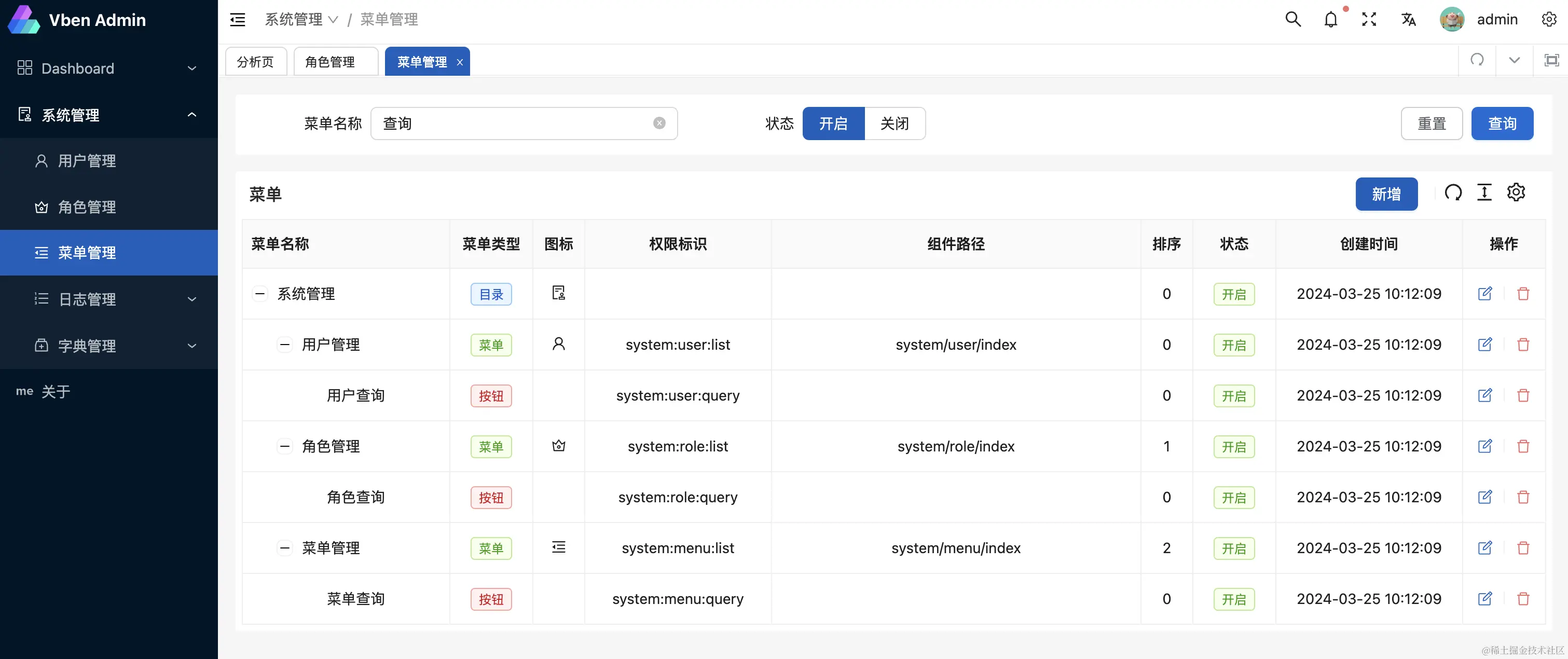This screenshot has width=1568, height=659.
Task: Clear the 菜单名称 search input
Action: coord(659,123)
